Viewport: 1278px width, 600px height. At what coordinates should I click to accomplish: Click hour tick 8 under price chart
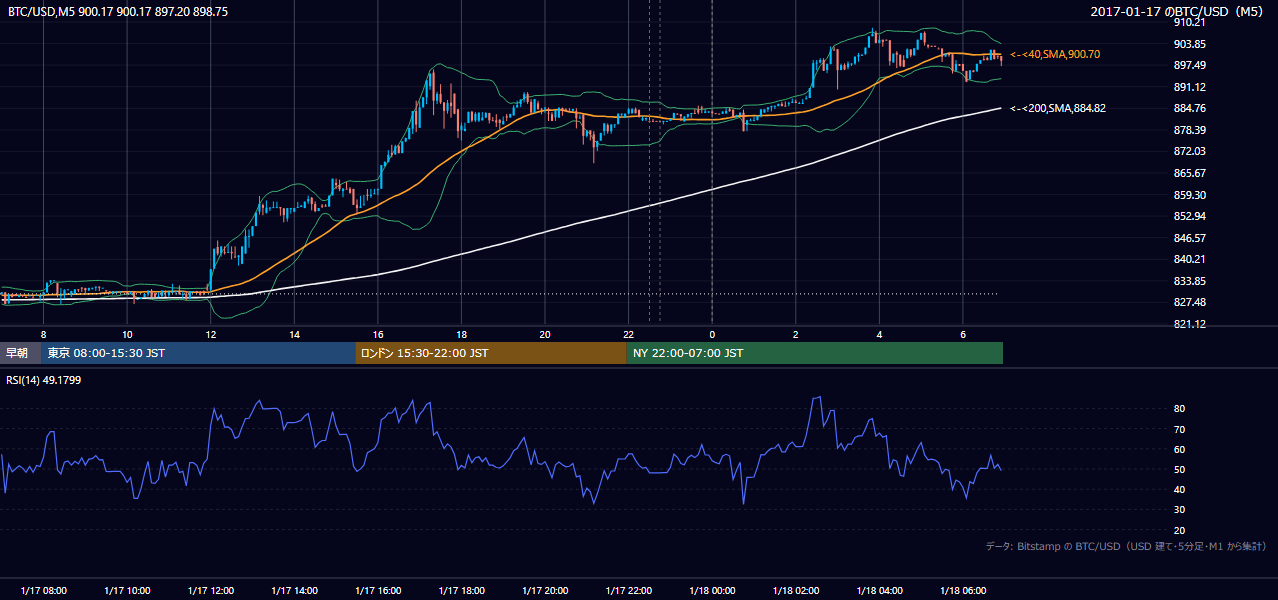(43, 334)
